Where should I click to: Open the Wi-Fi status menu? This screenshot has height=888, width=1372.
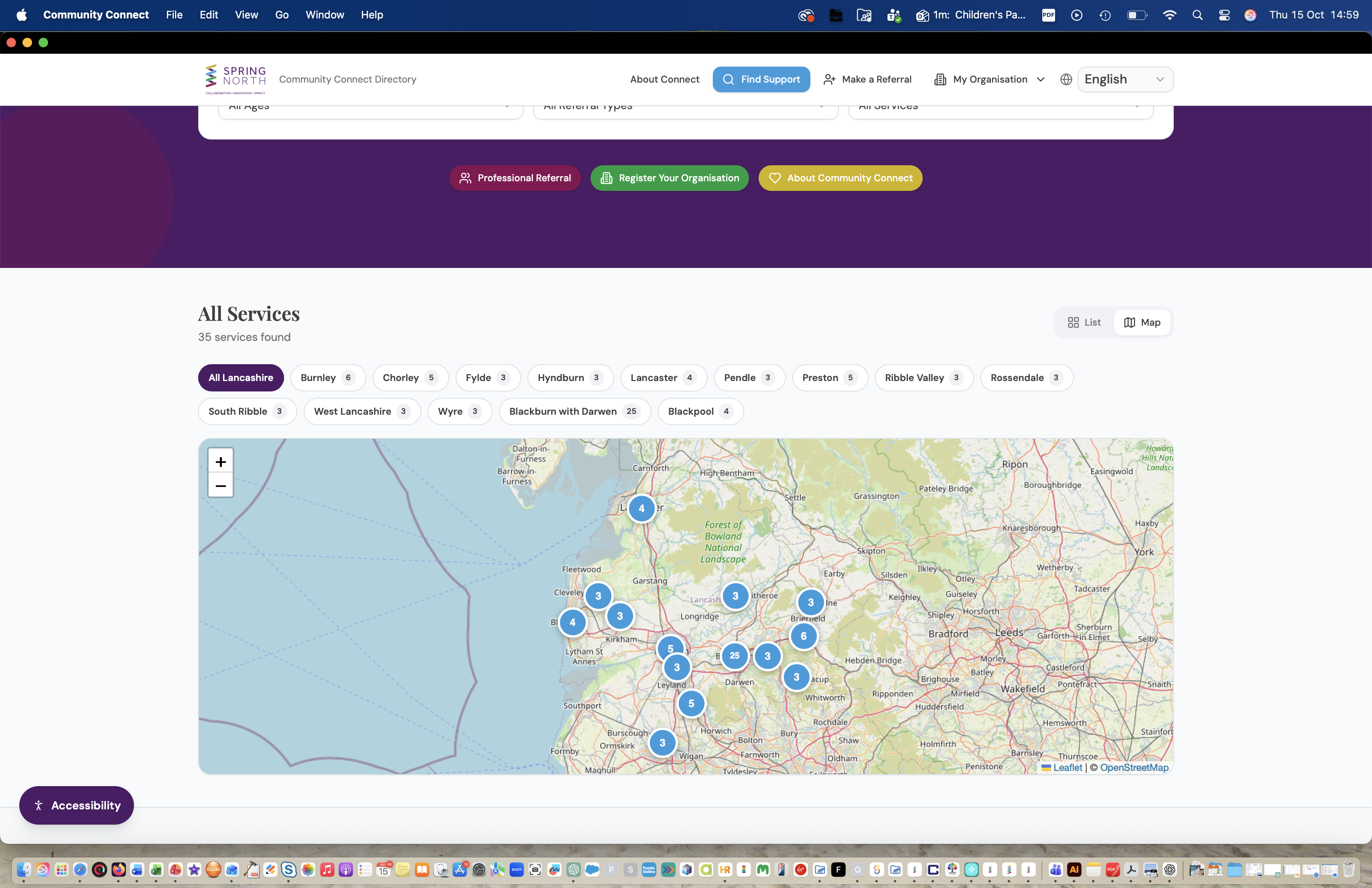pyautogui.click(x=1170, y=15)
